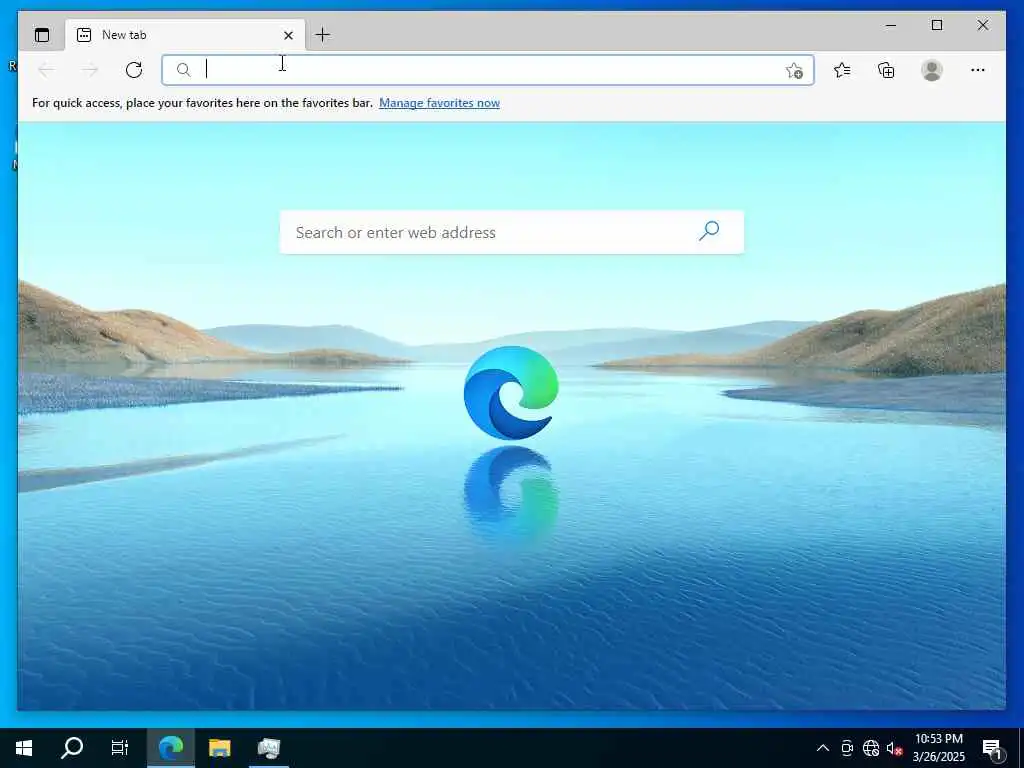Image resolution: width=1024 pixels, height=768 pixels.
Task: Open network status tray icon
Action: (x=871, y=748)
